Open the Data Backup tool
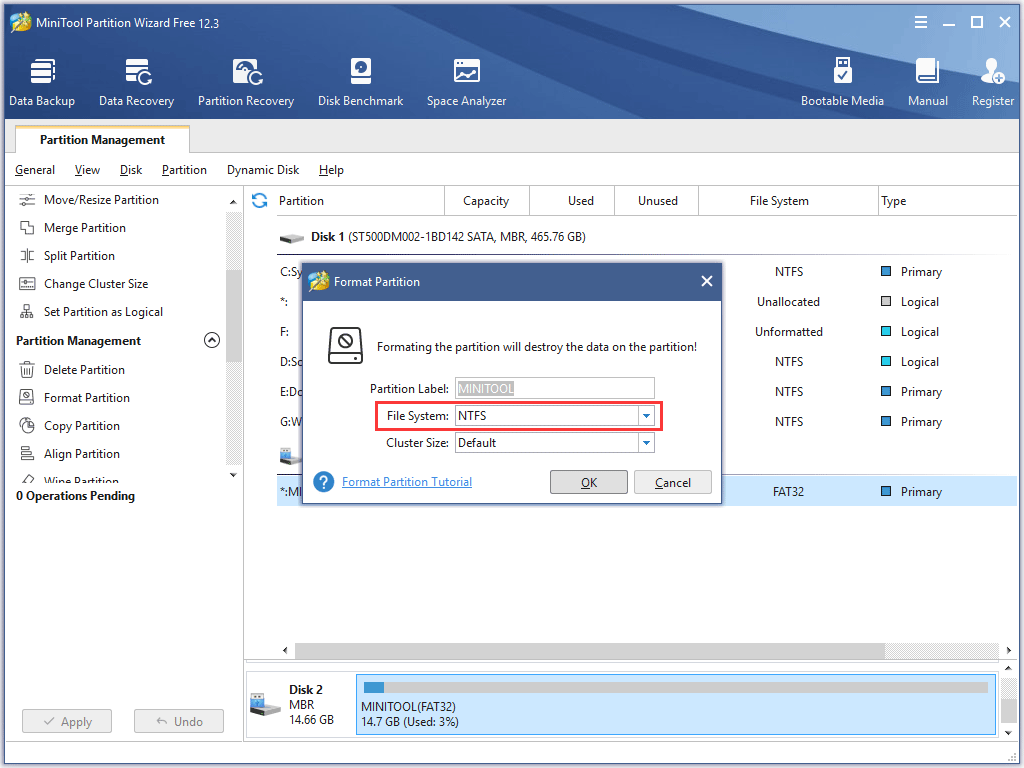This screenshot has width=1024, height=768. [42, 82]
